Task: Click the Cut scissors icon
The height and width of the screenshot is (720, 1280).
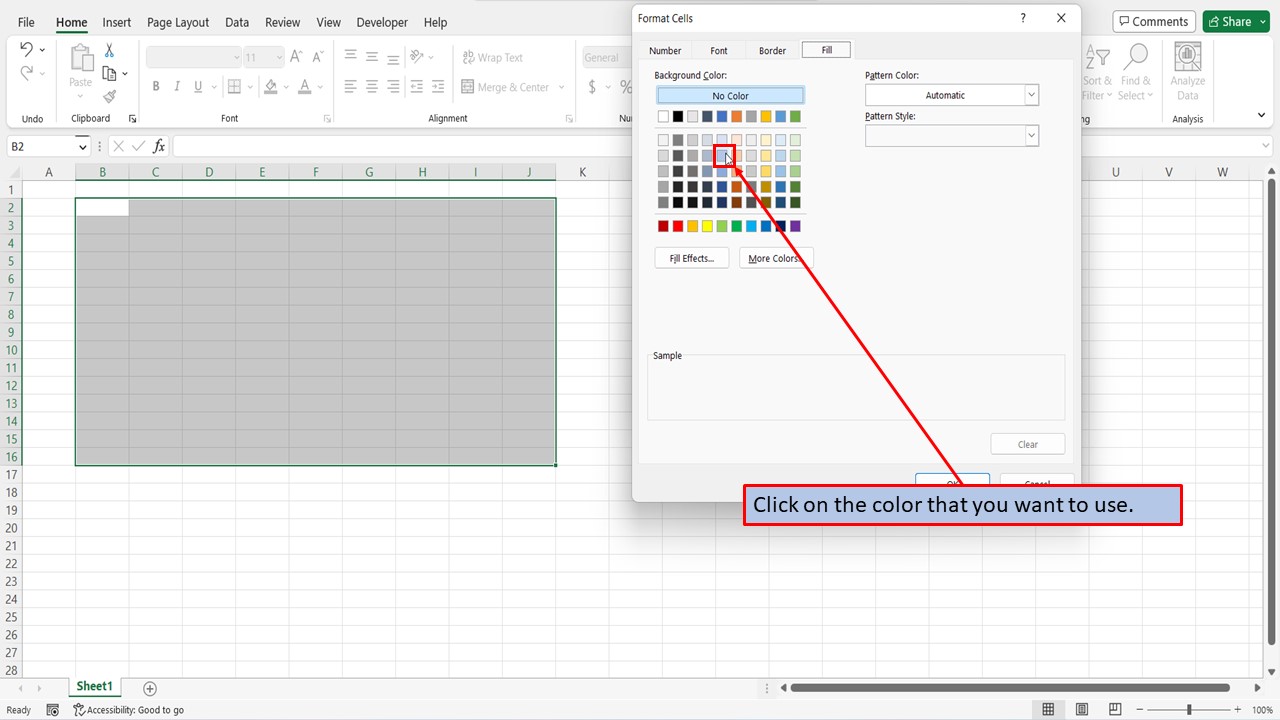Action: tap(109, 51)
